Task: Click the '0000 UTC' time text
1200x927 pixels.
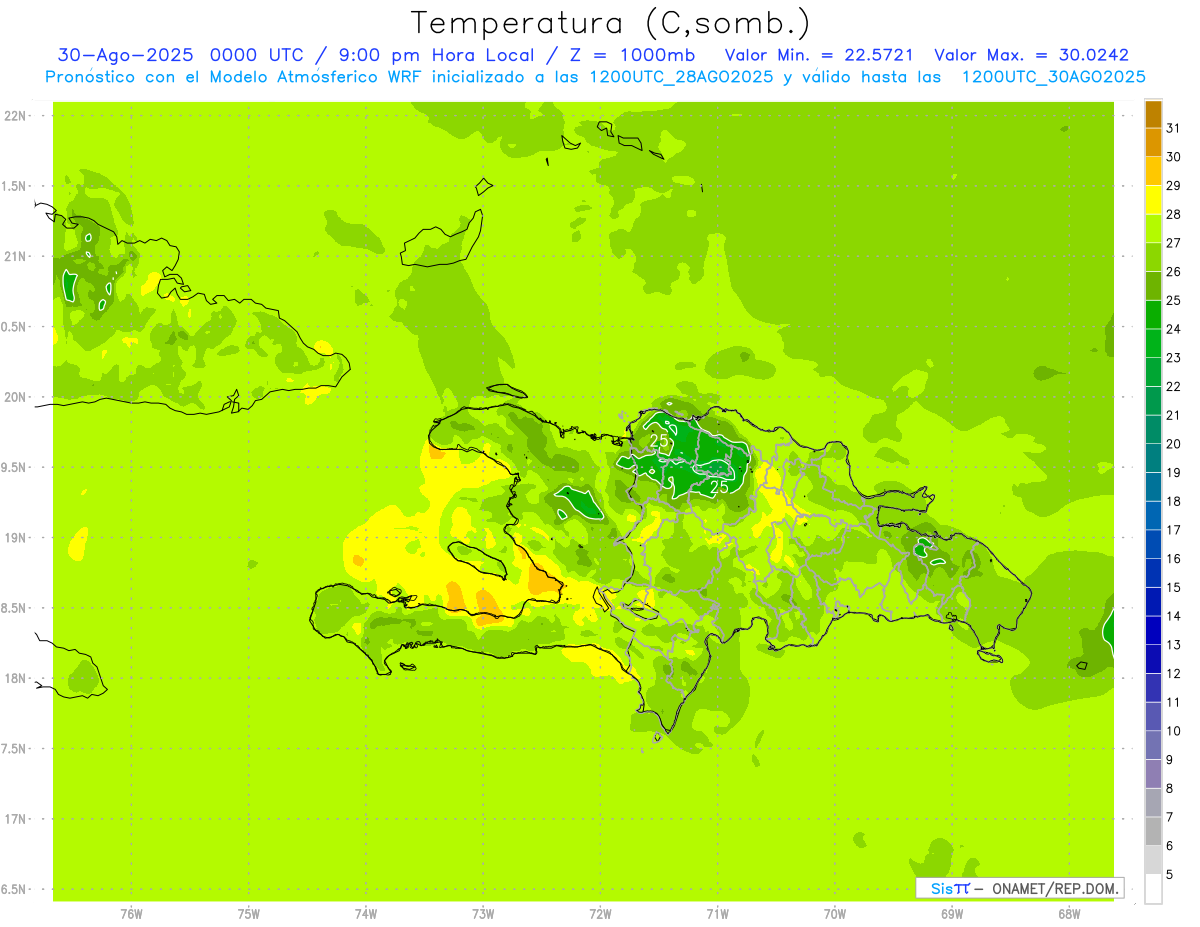Action: click(256, 55)
